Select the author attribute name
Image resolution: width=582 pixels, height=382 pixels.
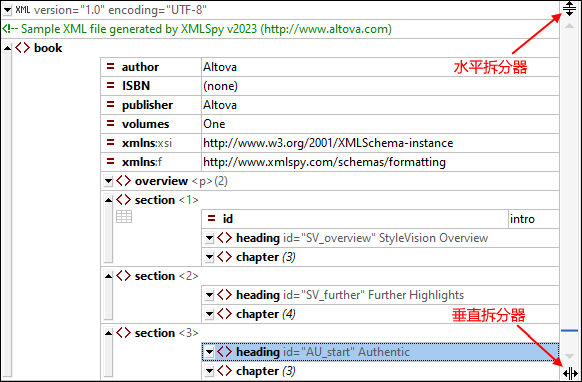140,67
